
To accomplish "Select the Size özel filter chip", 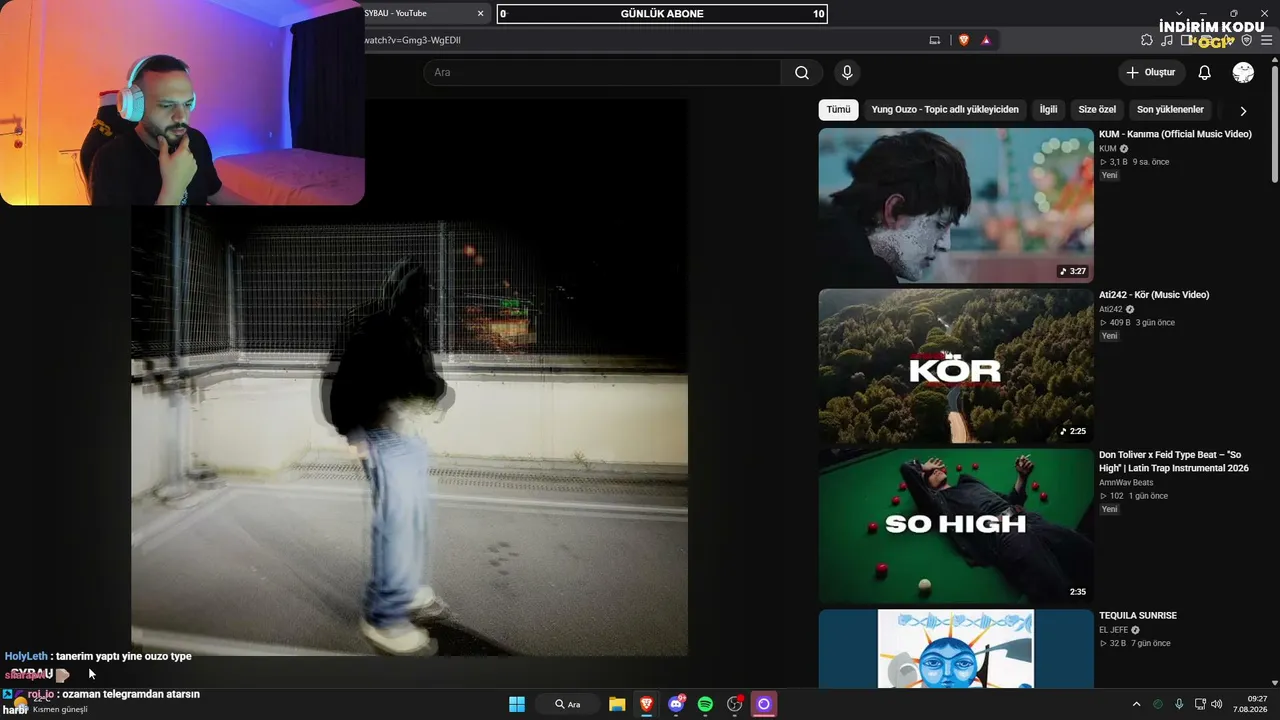I will [x=1097, y=109].
